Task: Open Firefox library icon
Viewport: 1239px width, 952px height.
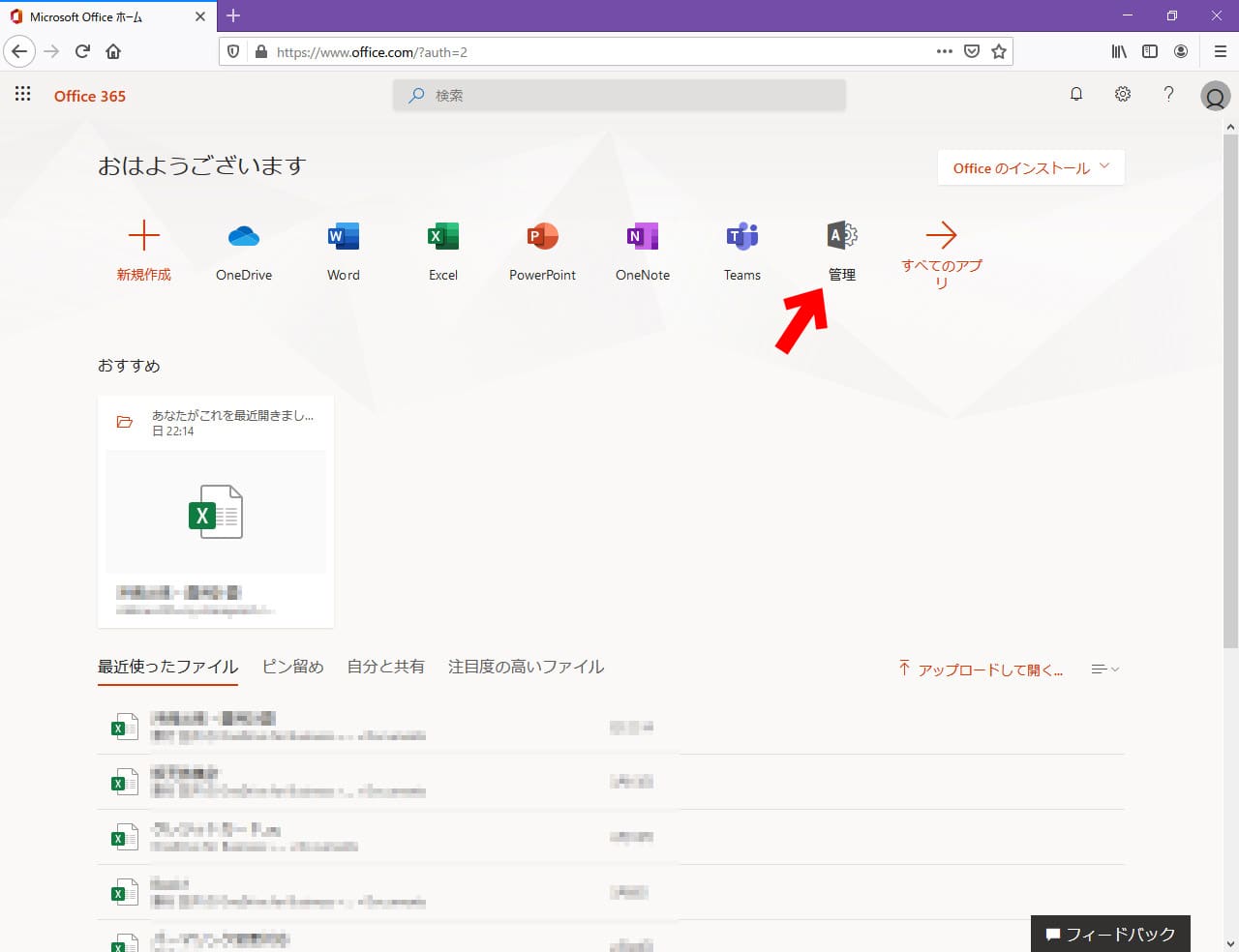Action: [x=1119, y=51]
